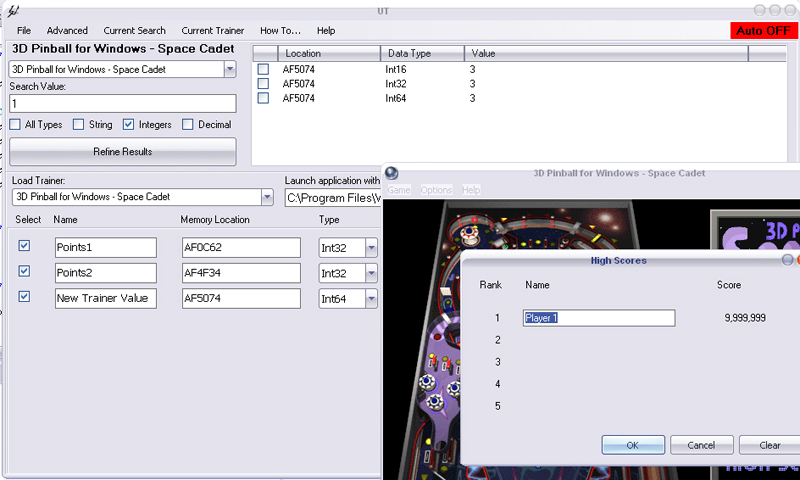This screenshot has height=480, width=800.
Task: Click the Search Value input field
Action: (122, 104)
